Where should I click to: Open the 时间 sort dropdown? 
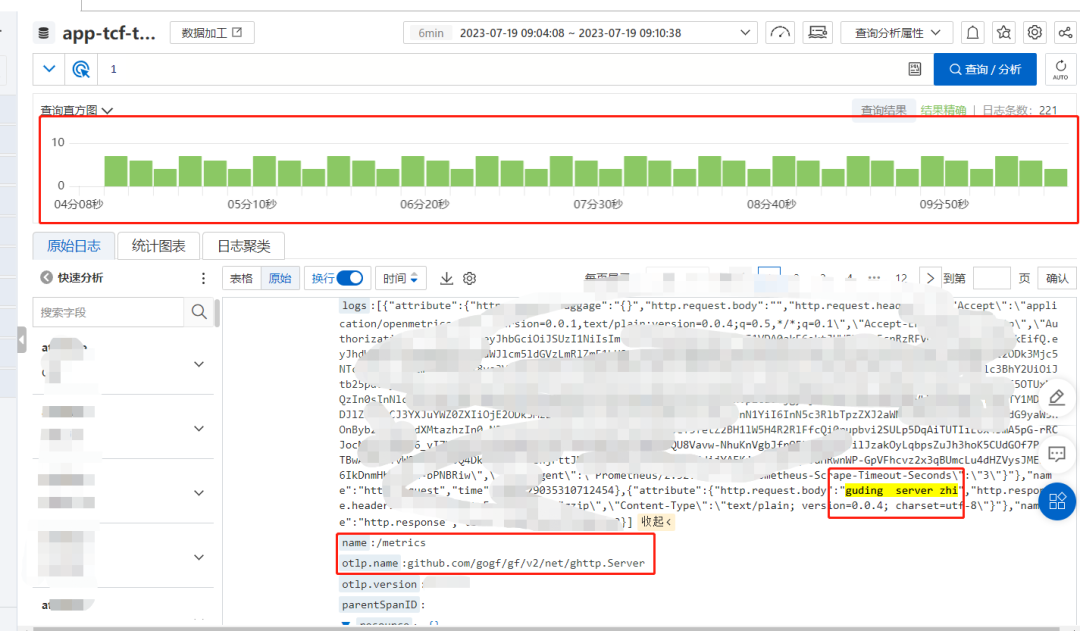(401, 278)
